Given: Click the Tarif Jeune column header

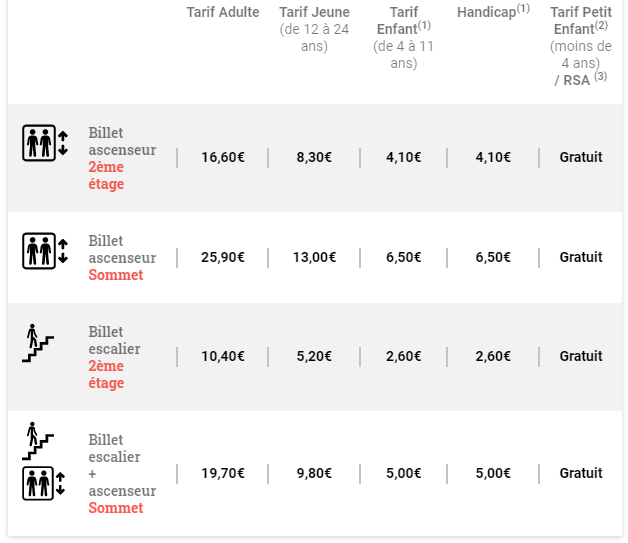Looking at the screenshot, I should tap(314, 29).
